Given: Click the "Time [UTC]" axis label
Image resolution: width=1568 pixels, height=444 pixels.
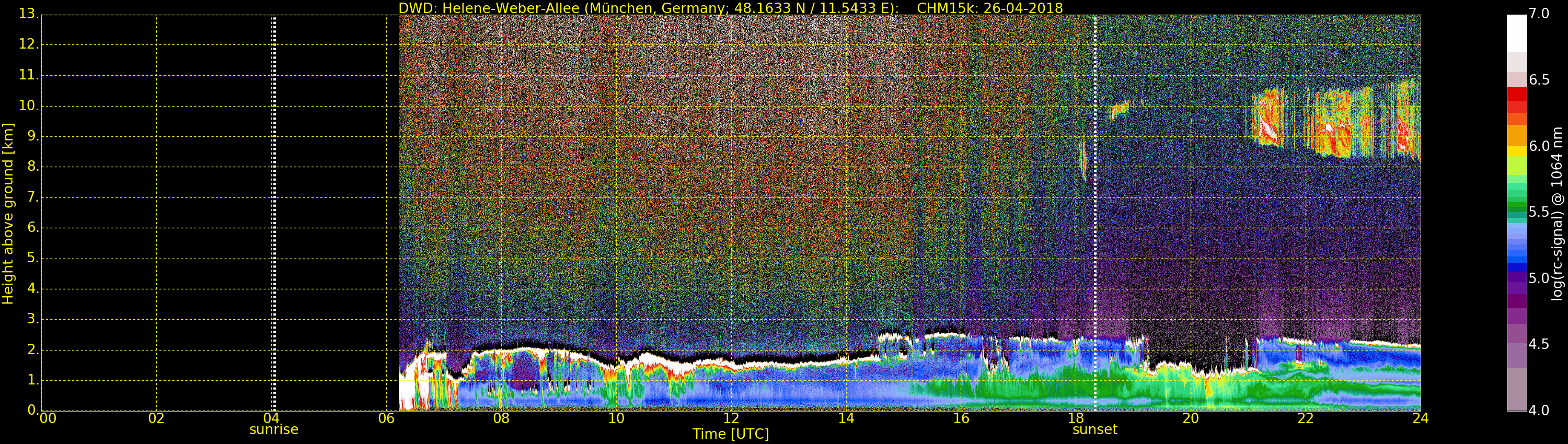Looking at the screenshot, I should point(731,434).
